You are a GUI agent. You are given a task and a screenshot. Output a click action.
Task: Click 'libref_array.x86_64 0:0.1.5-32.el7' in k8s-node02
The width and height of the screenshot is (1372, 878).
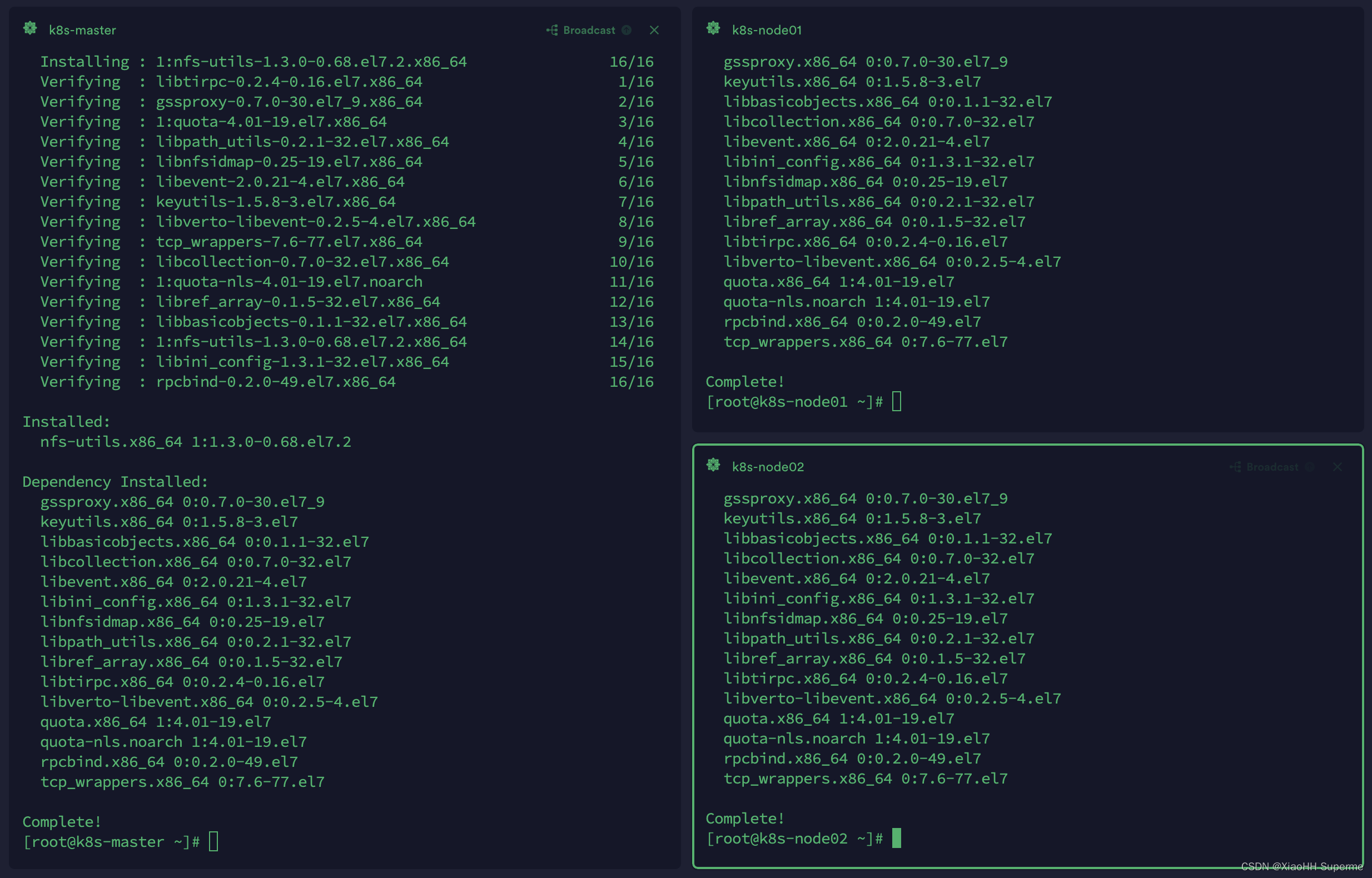coord(875,658)
